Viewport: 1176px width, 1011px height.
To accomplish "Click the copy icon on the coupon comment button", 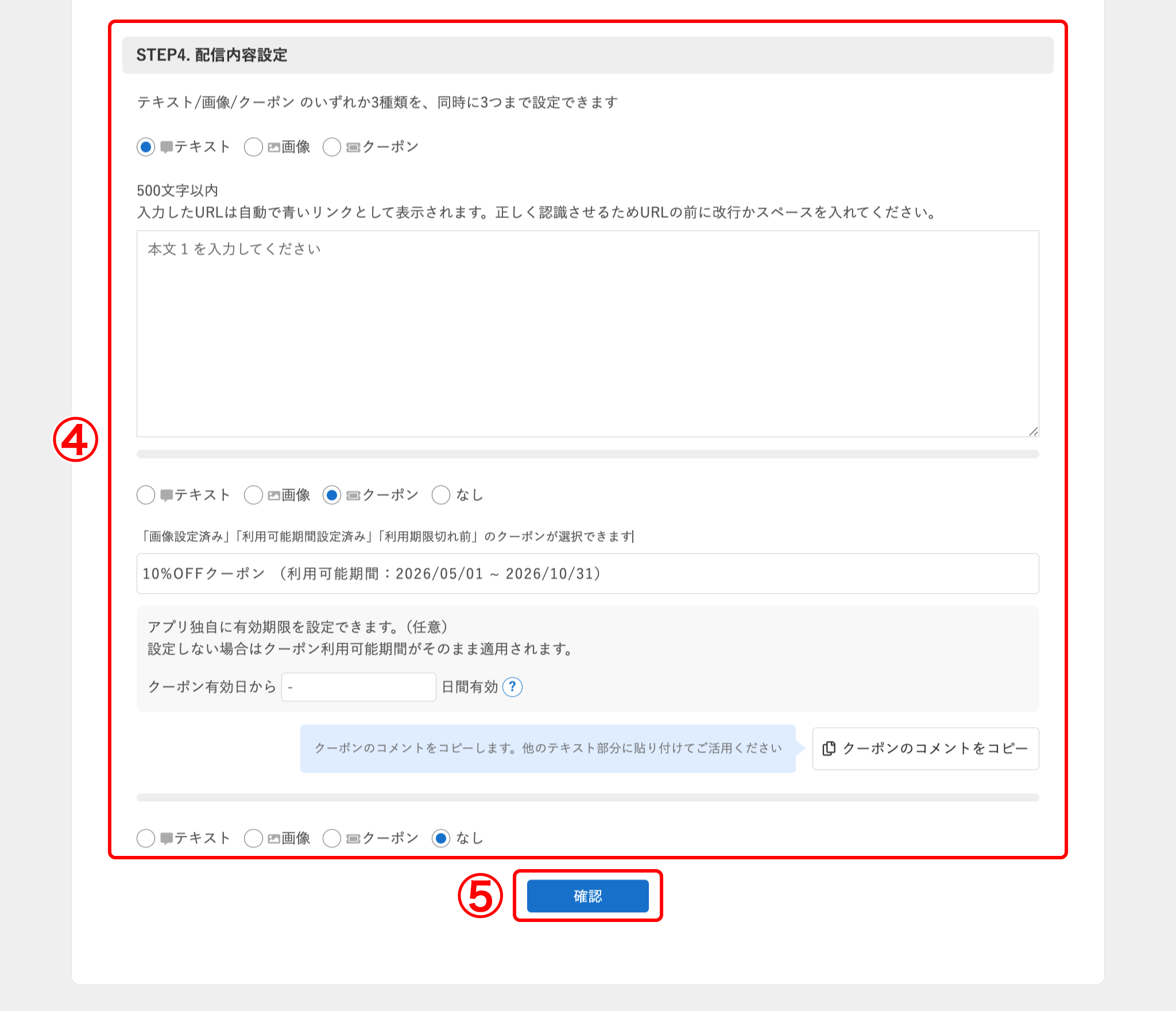I will (829, 748).
